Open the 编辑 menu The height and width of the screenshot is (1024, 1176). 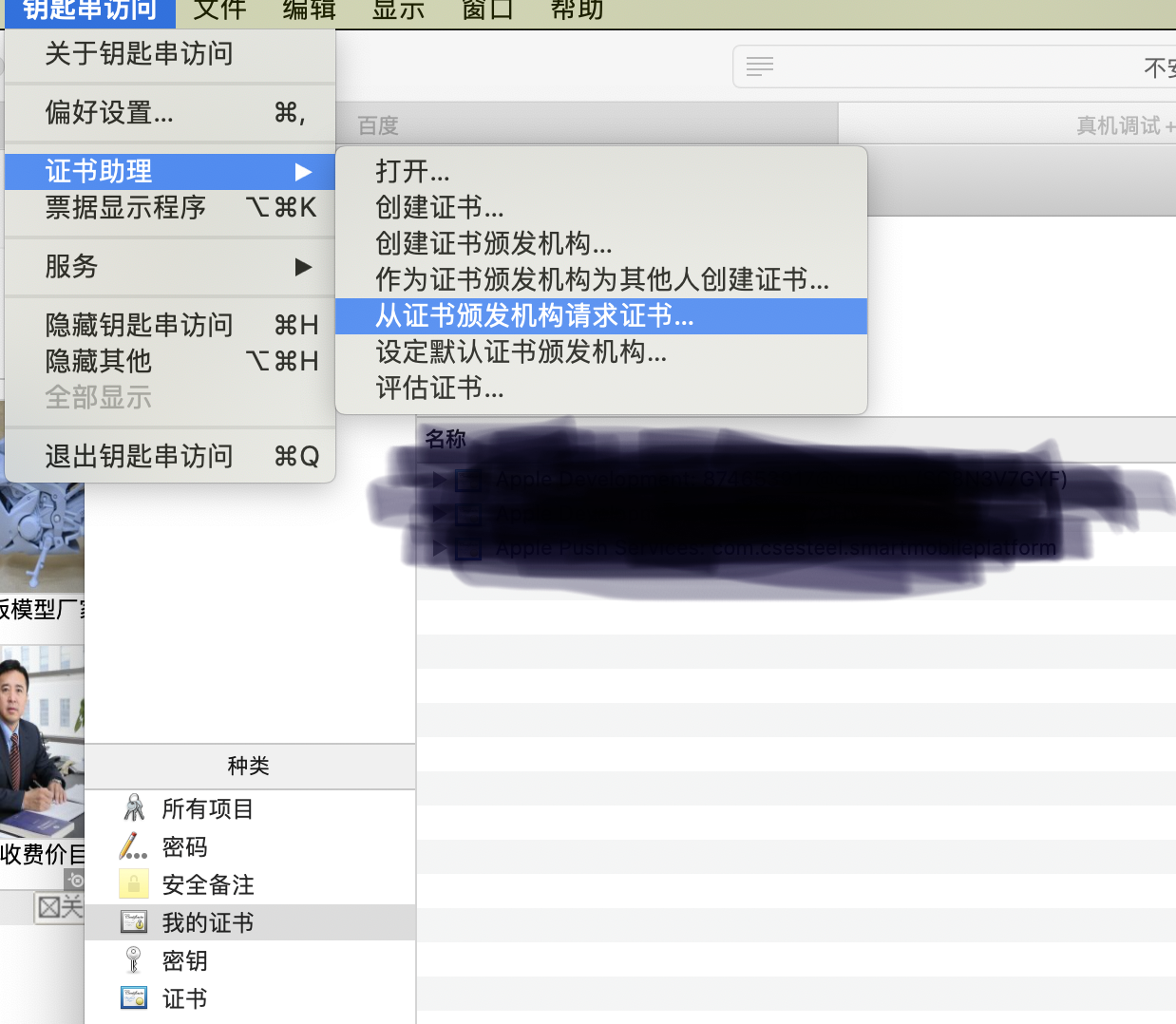coord(309,11)
